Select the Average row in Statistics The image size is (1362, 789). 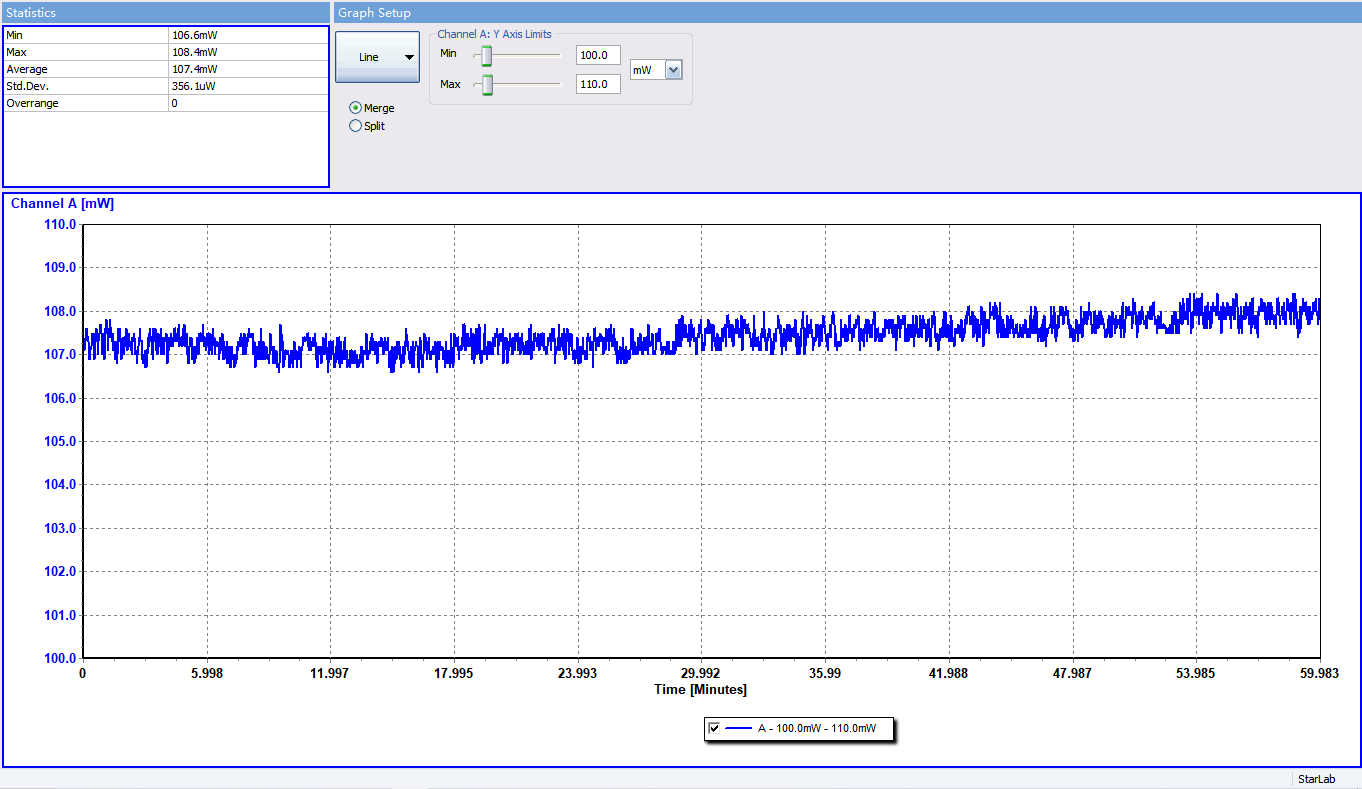(86, 69)
